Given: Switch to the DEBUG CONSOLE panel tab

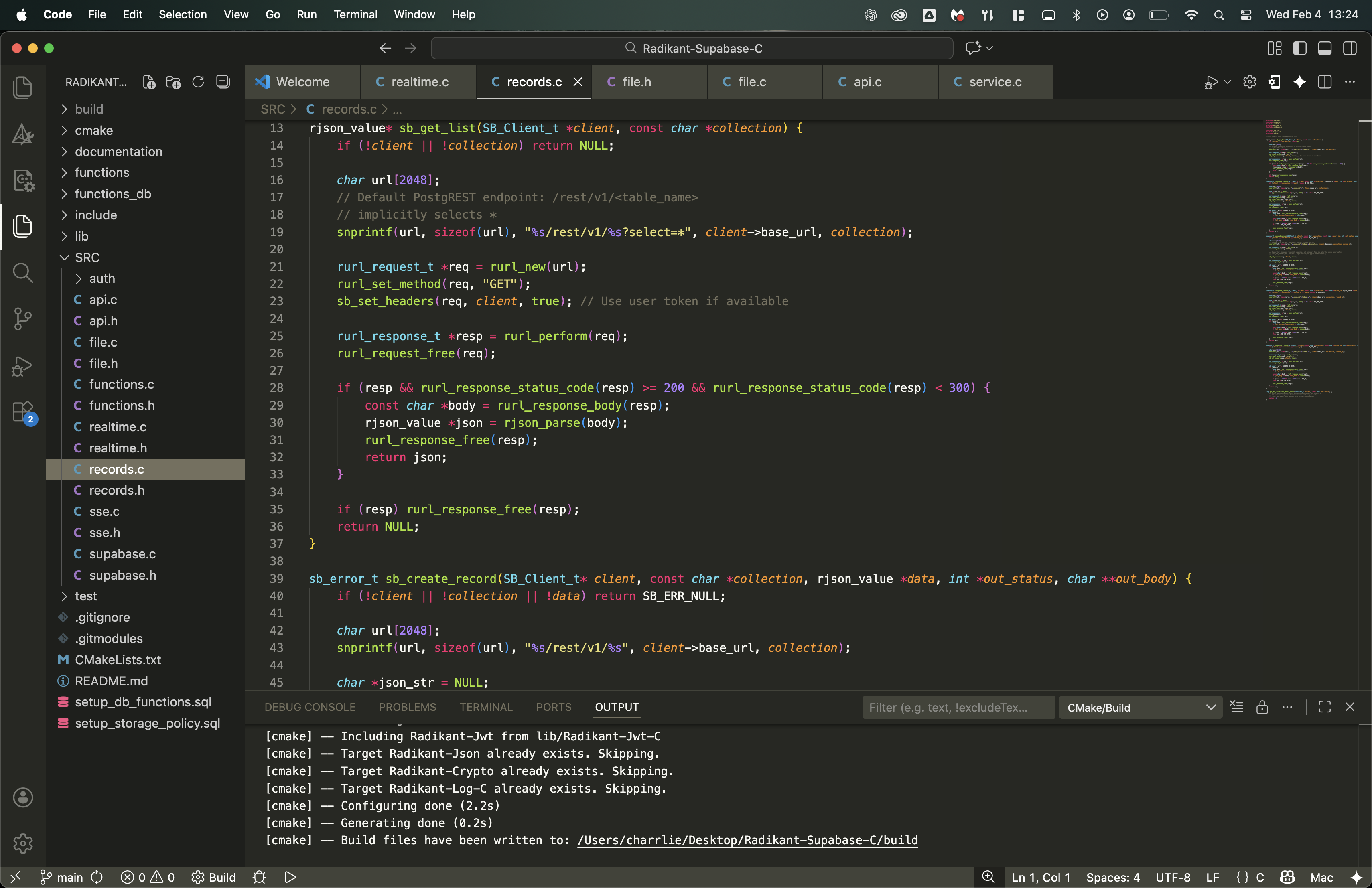Looking at the screenshot, I should (310, 707).
